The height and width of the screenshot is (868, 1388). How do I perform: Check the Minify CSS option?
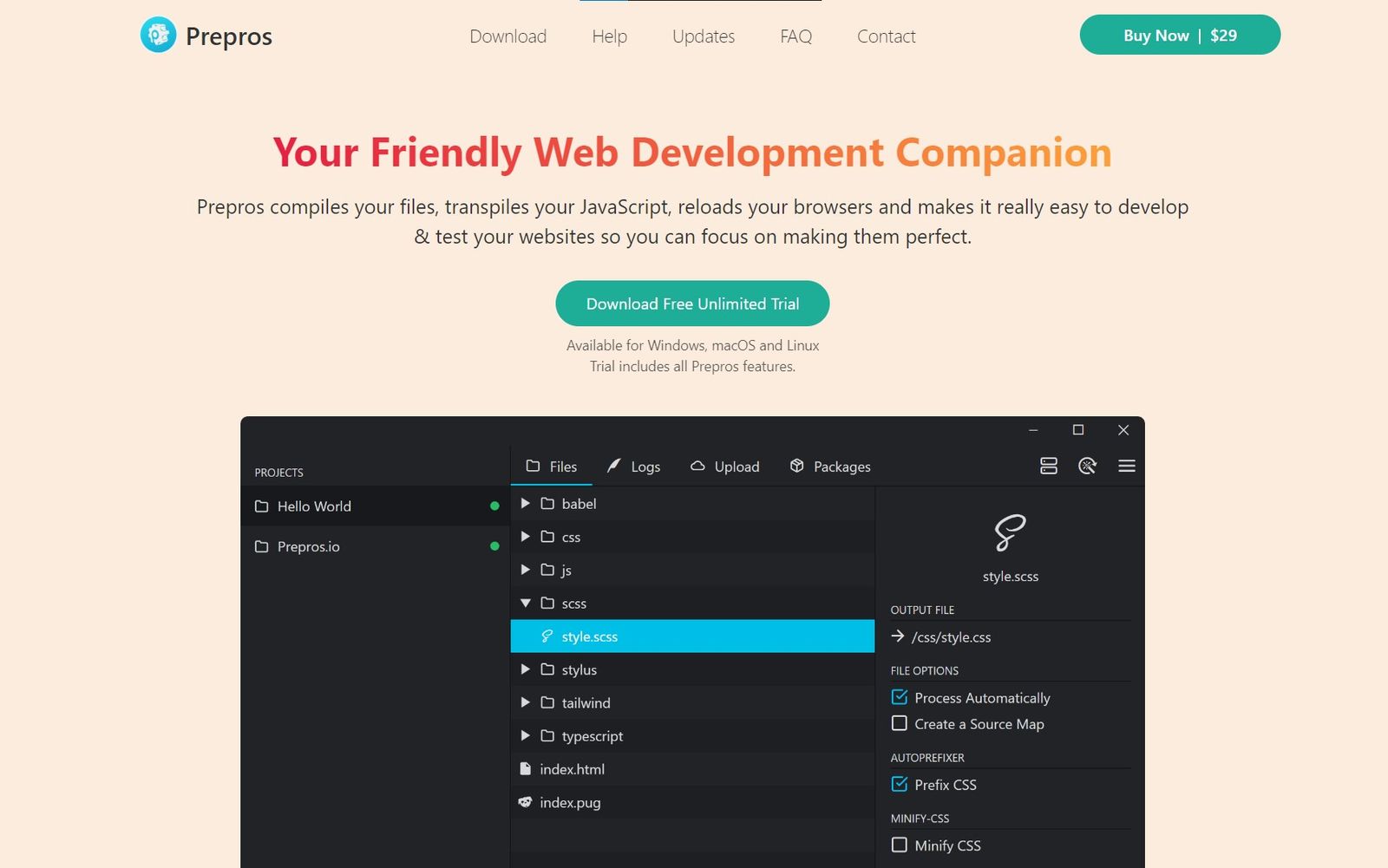click(900, 845)
